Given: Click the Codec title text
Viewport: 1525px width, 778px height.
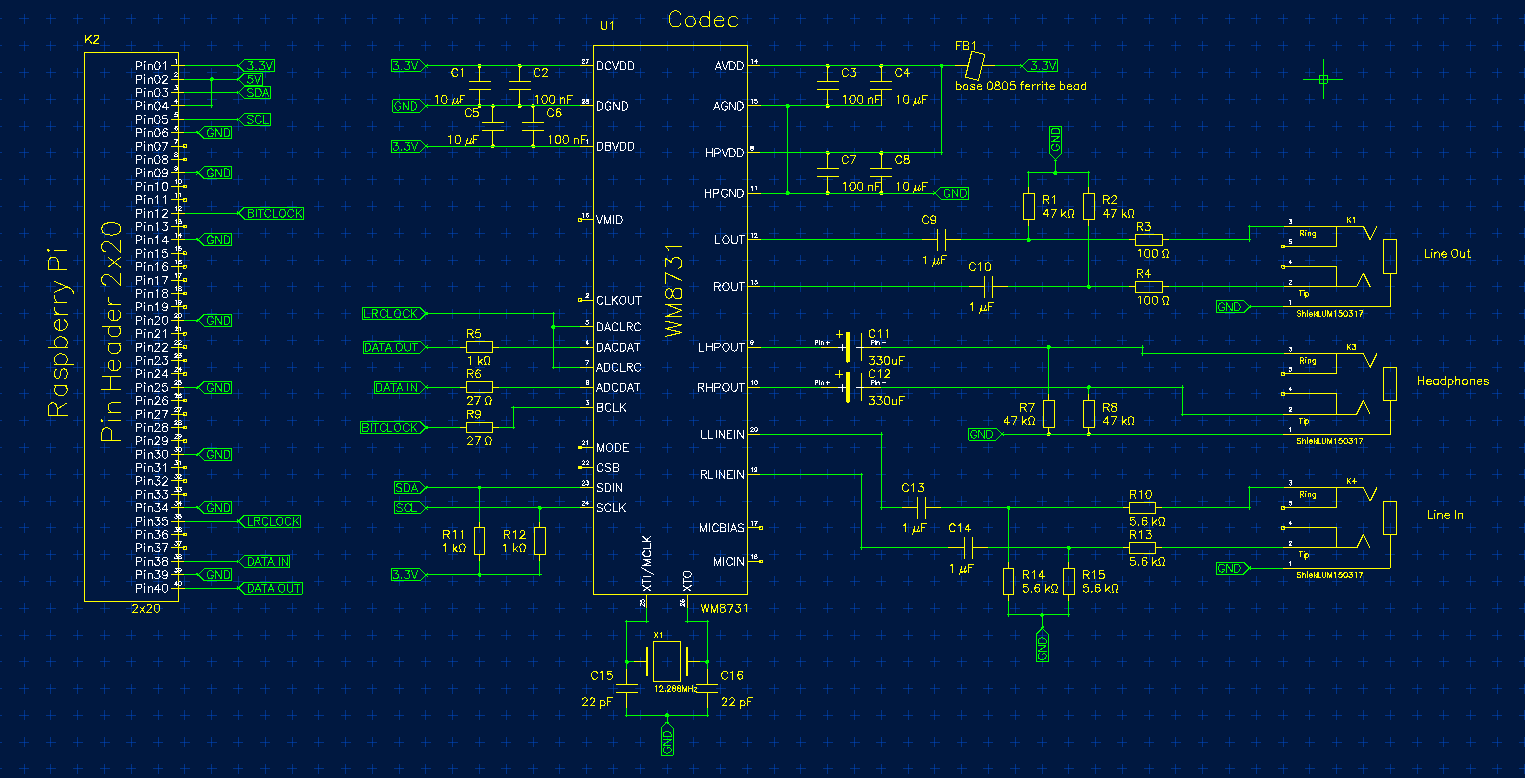Looking at the screenshot, I should 703,19.
